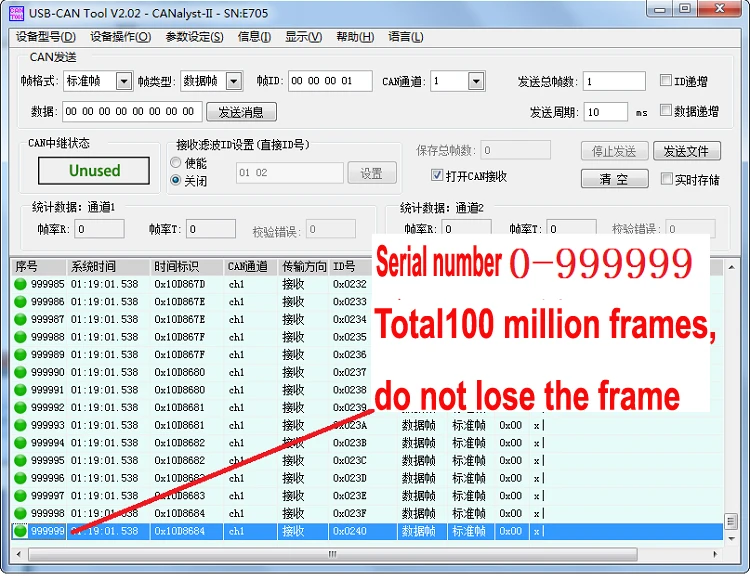Click ID cell 0x0240 in selected row
The height and width of the screenshot is (580, 750).
[x=350, y=531]
